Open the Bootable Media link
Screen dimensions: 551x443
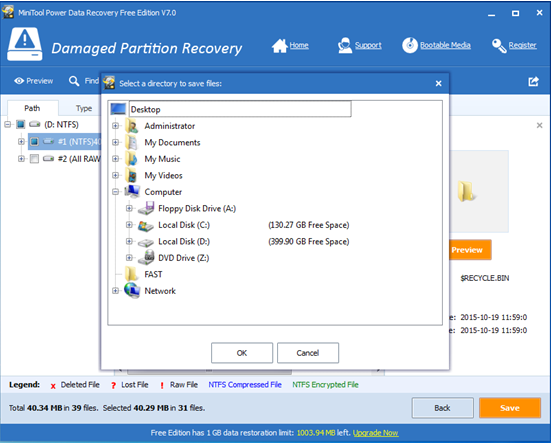[445, 45]
